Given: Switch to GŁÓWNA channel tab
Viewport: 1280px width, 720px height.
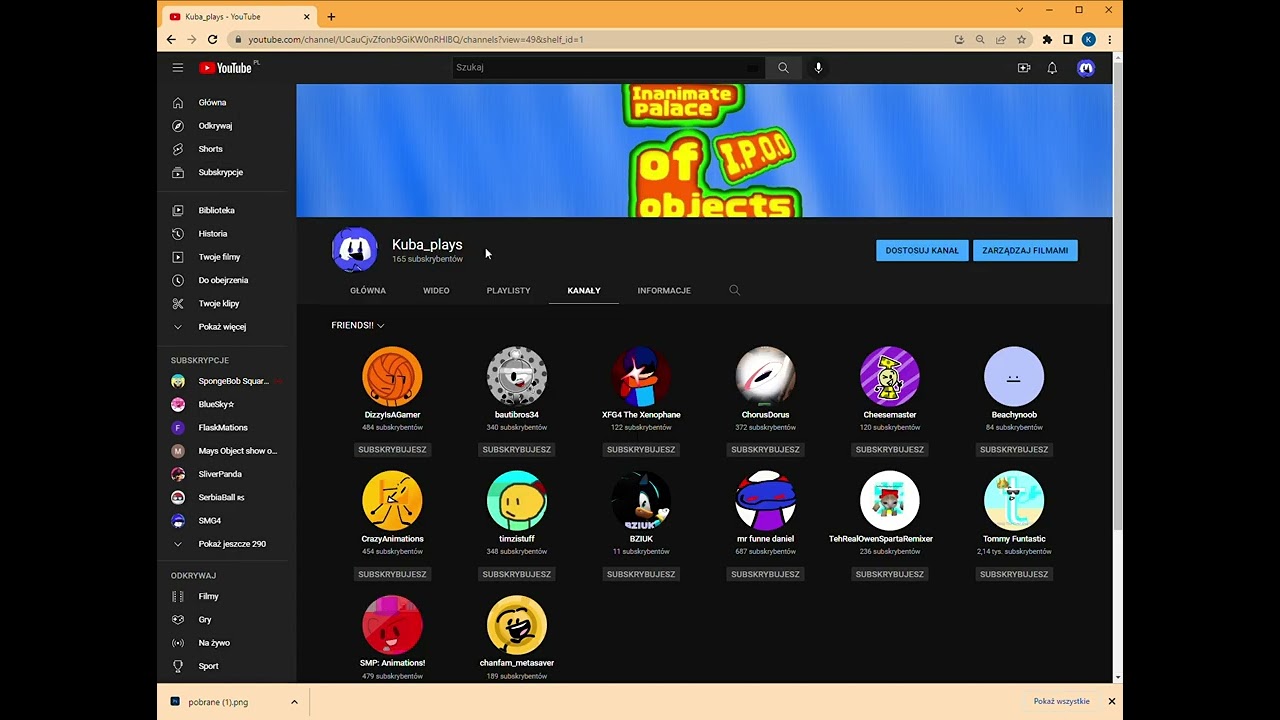Looking at the screenshot, I should click(368, 290).
